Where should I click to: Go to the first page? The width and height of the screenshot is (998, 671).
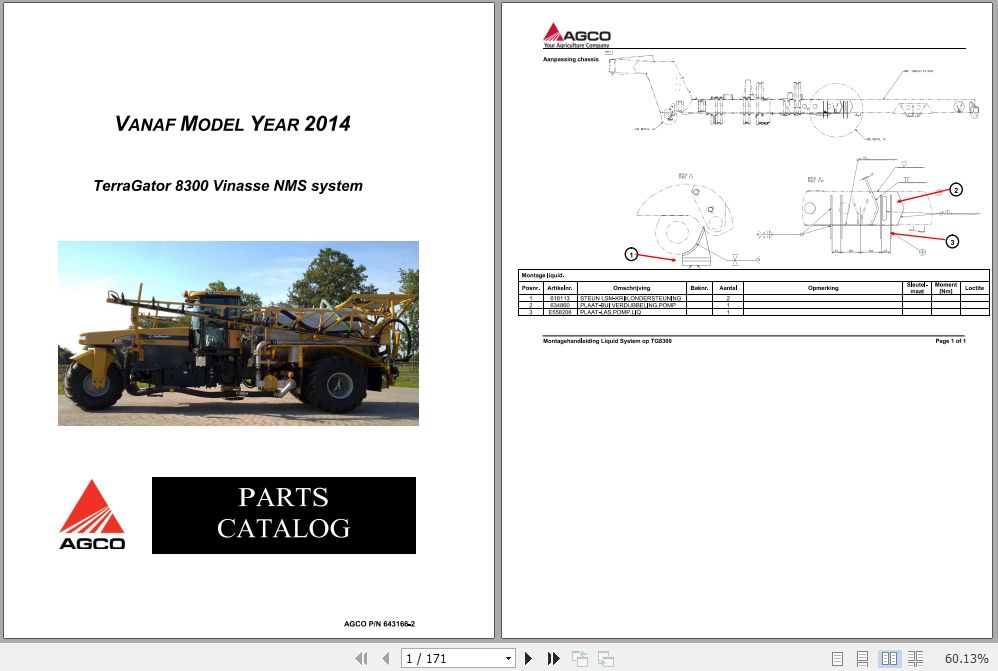362,658
